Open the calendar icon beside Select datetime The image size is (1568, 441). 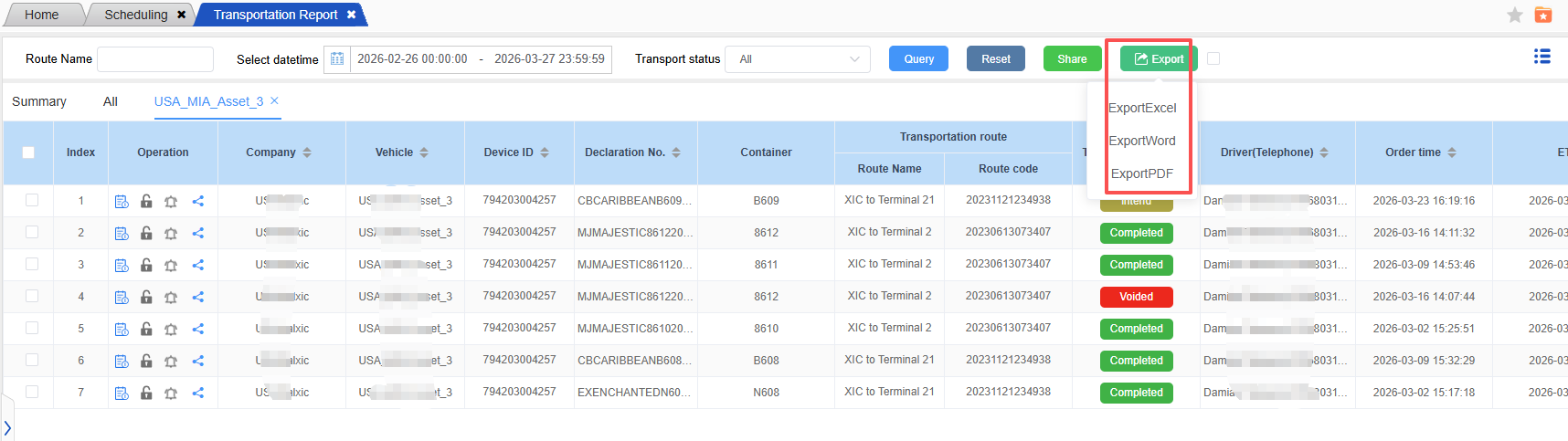click(337, 59)
